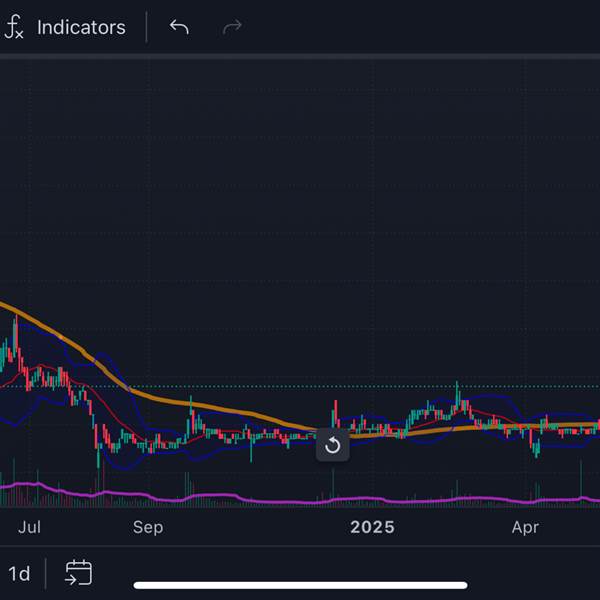Image resolution: width=600 pixels, height=600 pixels.
Task: Select the Jul label on time axis
Action: [29, 527]
